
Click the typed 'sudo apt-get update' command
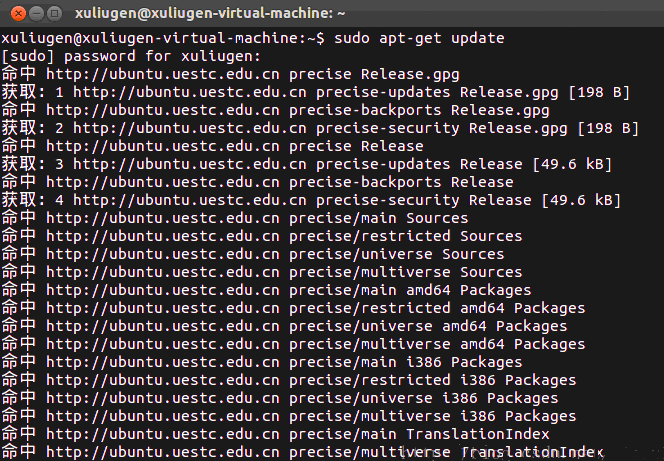pyautogui.click(x=418, y=38)
